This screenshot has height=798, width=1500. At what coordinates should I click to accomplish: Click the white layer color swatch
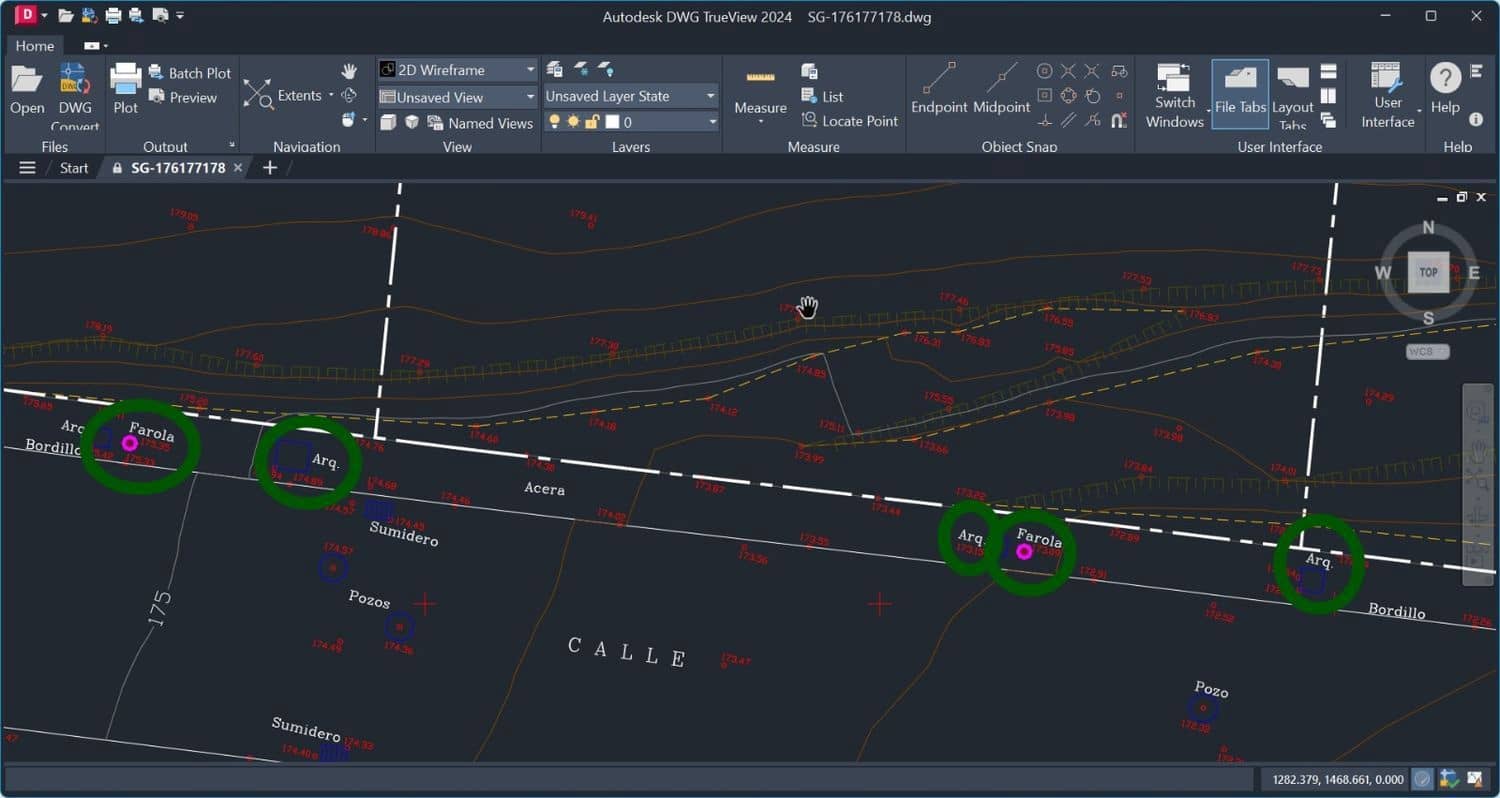[x=612, y=122]
